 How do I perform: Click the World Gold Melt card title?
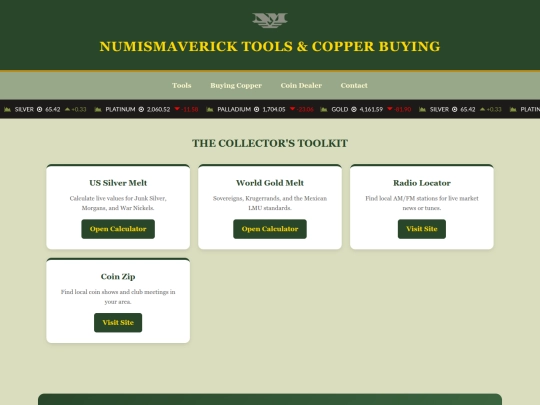270,183
